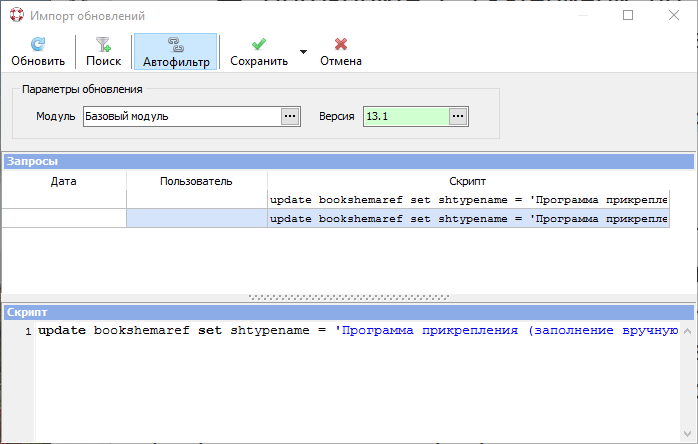The width and height of the screenshot is (698, 444).
Task: Click line 1 in the script editor
Action: pos(358,330)
